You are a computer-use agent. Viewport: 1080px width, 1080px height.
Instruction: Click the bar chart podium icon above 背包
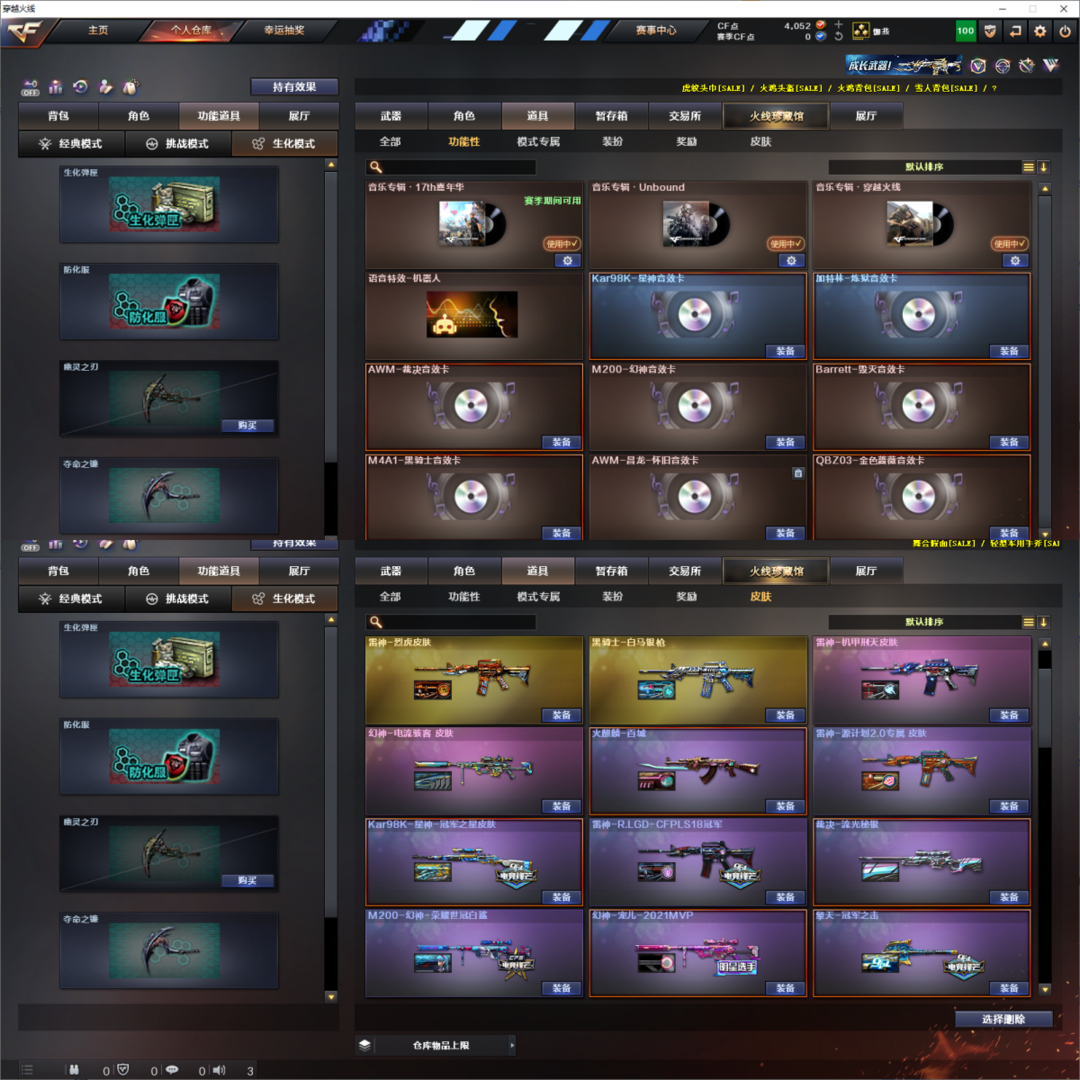pyautogui.click(x=56, y=87)
